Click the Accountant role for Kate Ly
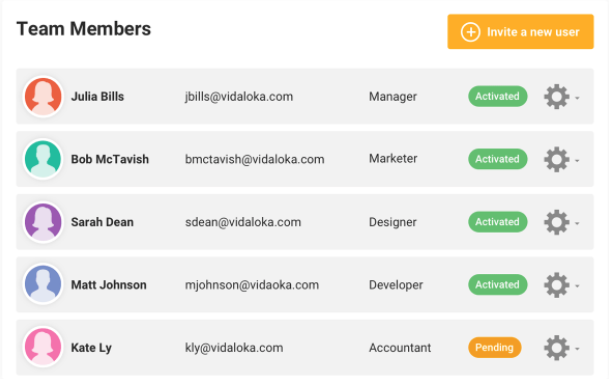Viewport: 609px width, 379px height. [400, 348]
